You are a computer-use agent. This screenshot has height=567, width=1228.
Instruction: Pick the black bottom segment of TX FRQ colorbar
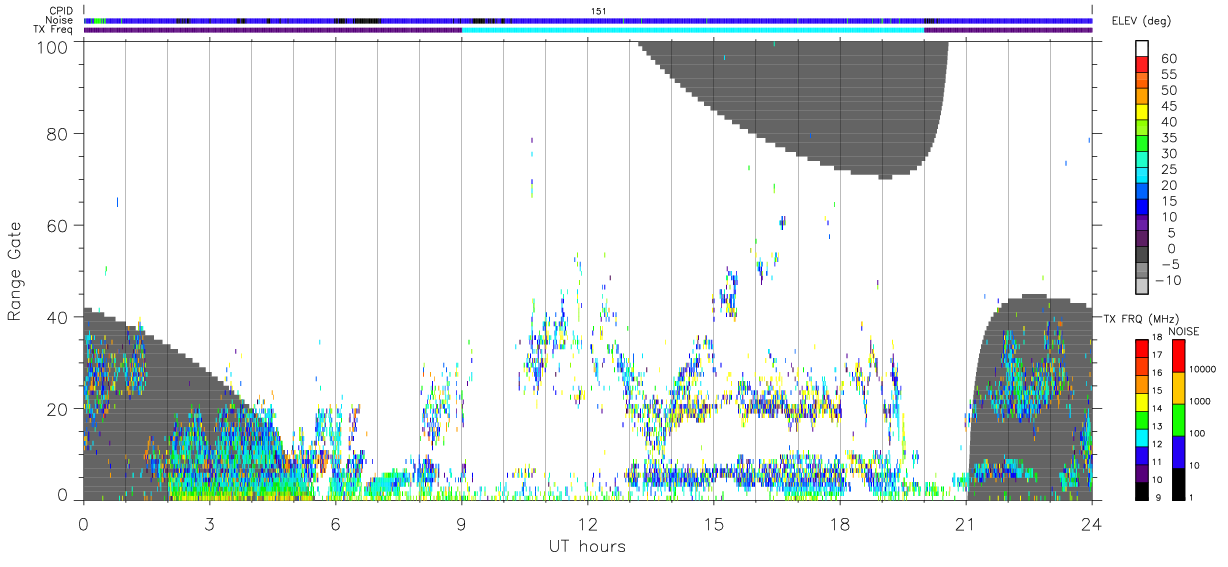point(1143,491)
